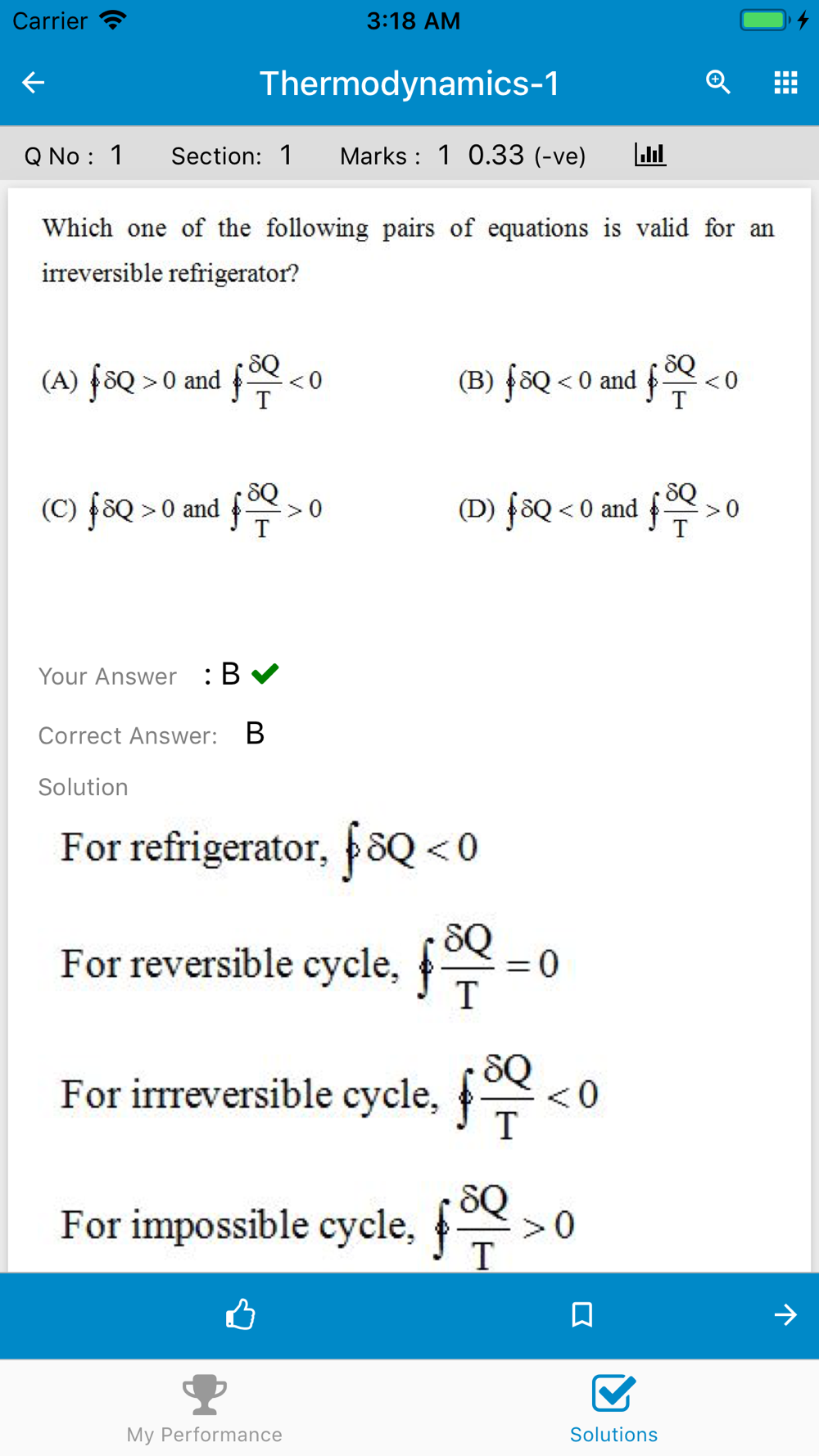Select answer option (A)
This screenshot has height=1456, width=819.
click(181, 381)
